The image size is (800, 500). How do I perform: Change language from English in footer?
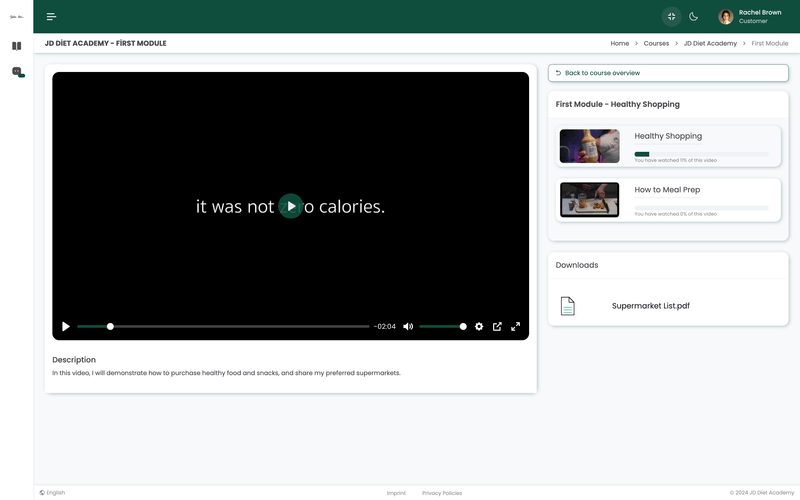(x=52, y=493)
